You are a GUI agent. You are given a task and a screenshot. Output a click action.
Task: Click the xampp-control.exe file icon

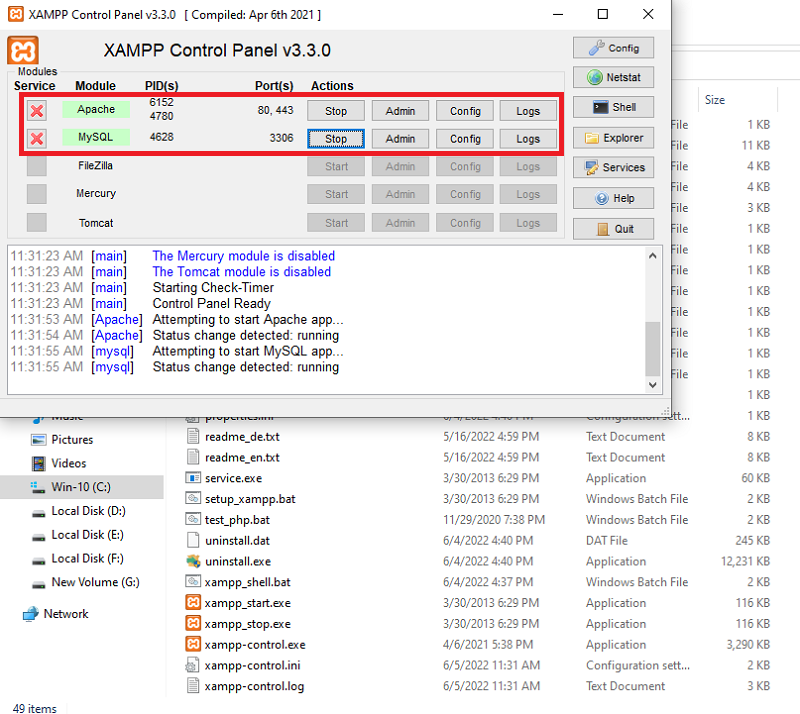click(x=193, y=645)
